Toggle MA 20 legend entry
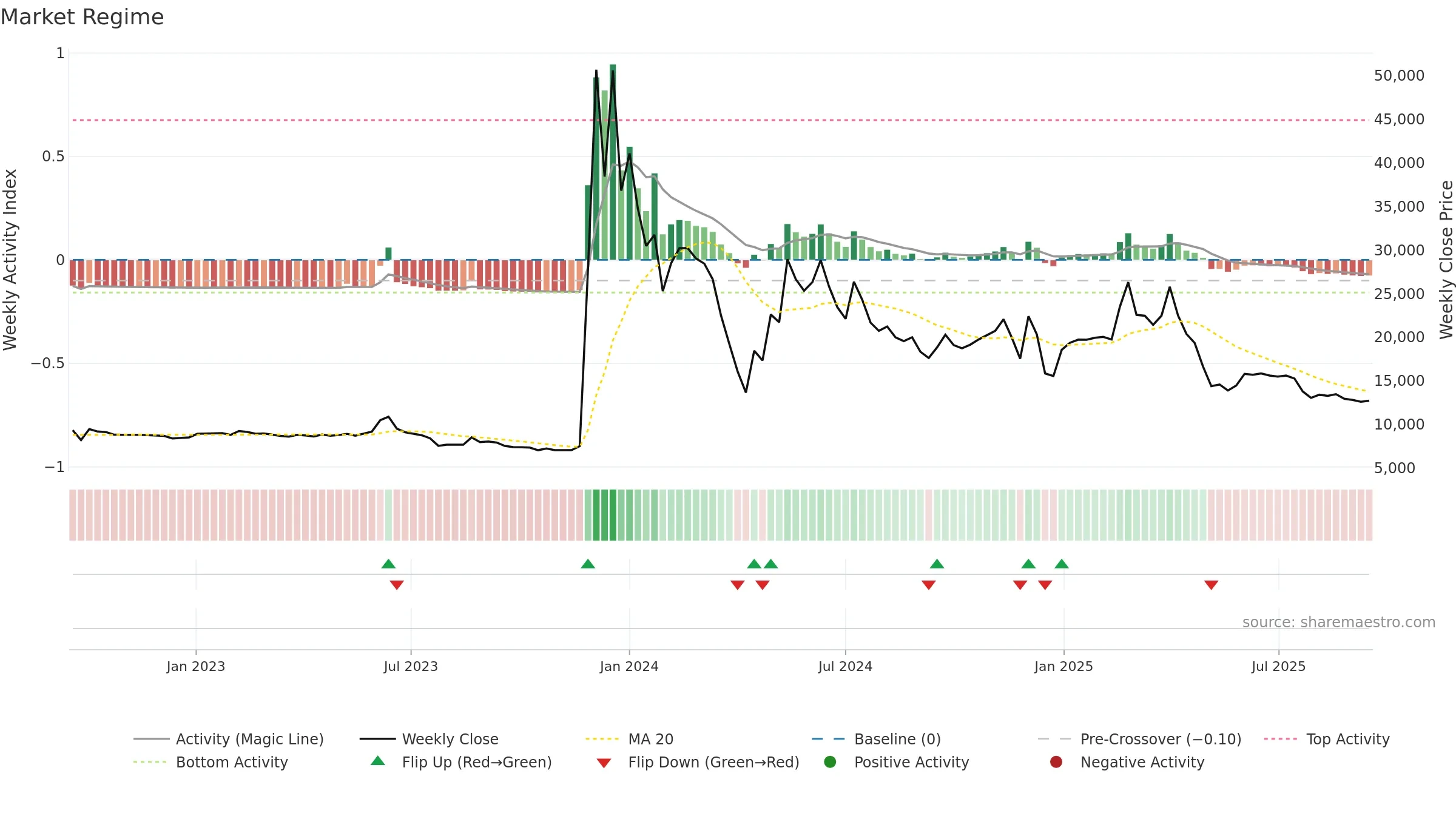The image size is (1456, 819). pos(629,739)
